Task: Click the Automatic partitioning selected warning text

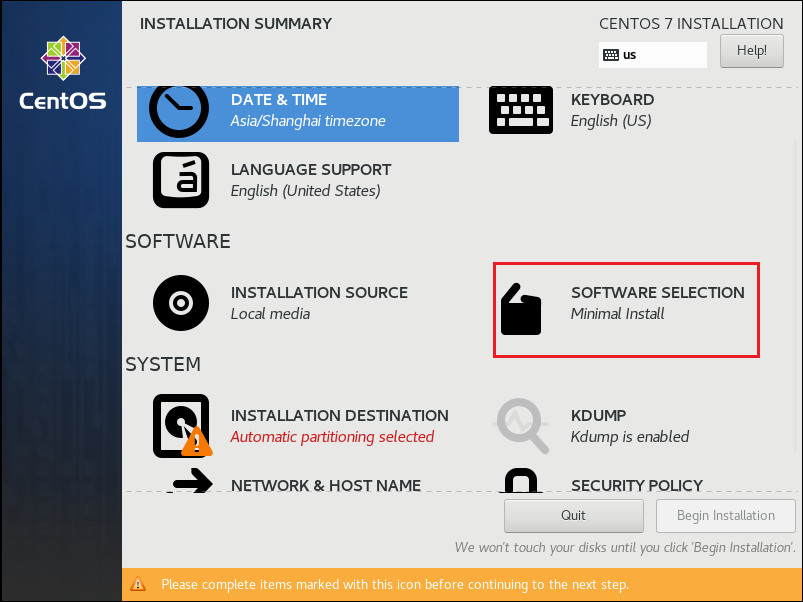Action: point(332,437)
